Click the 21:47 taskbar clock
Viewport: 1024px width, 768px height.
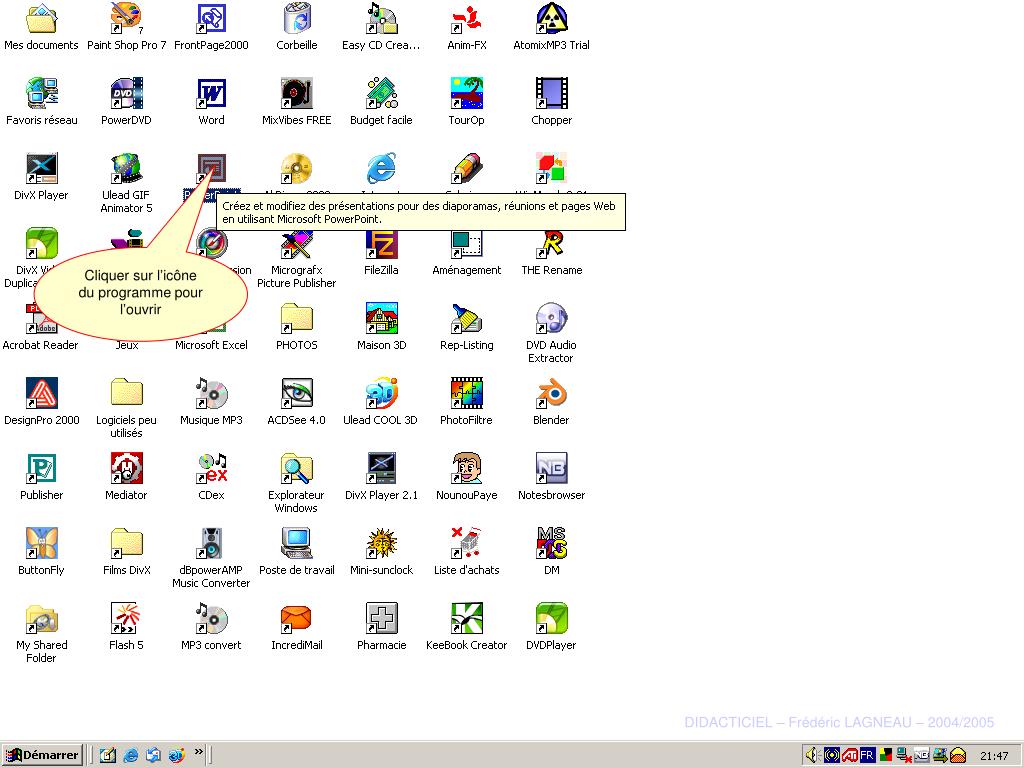[994, 756]
